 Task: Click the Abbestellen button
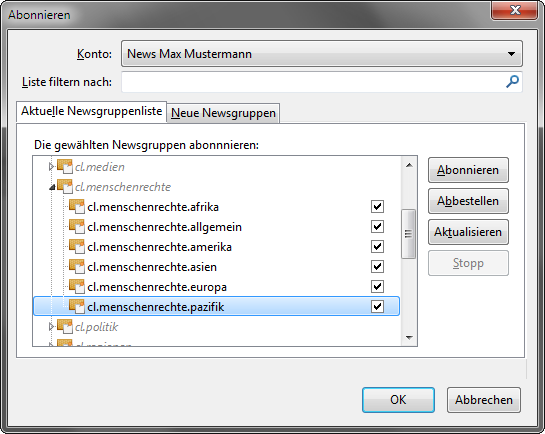(468, 201)
